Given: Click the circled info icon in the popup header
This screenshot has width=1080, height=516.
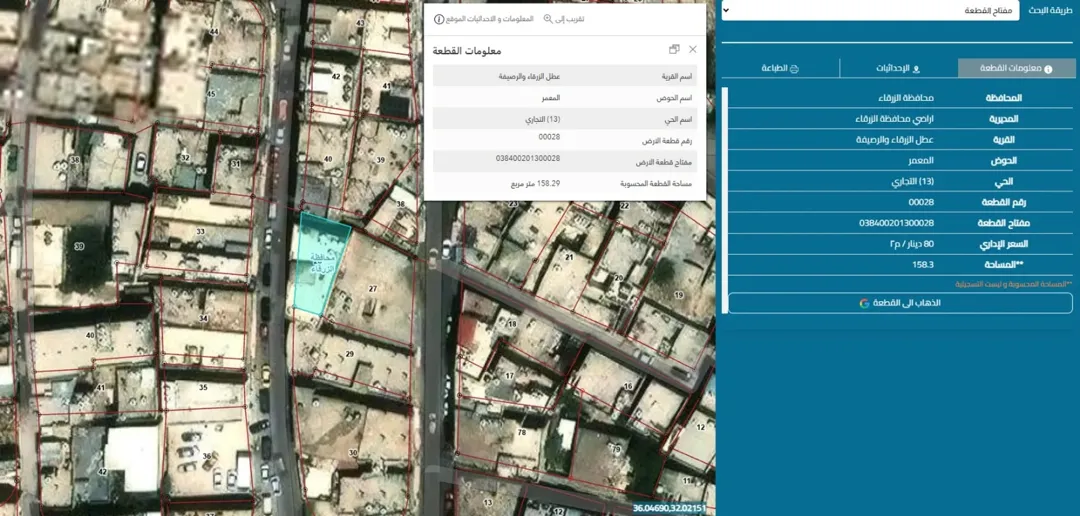Looking at the screenshot, I should click(439, 19).
